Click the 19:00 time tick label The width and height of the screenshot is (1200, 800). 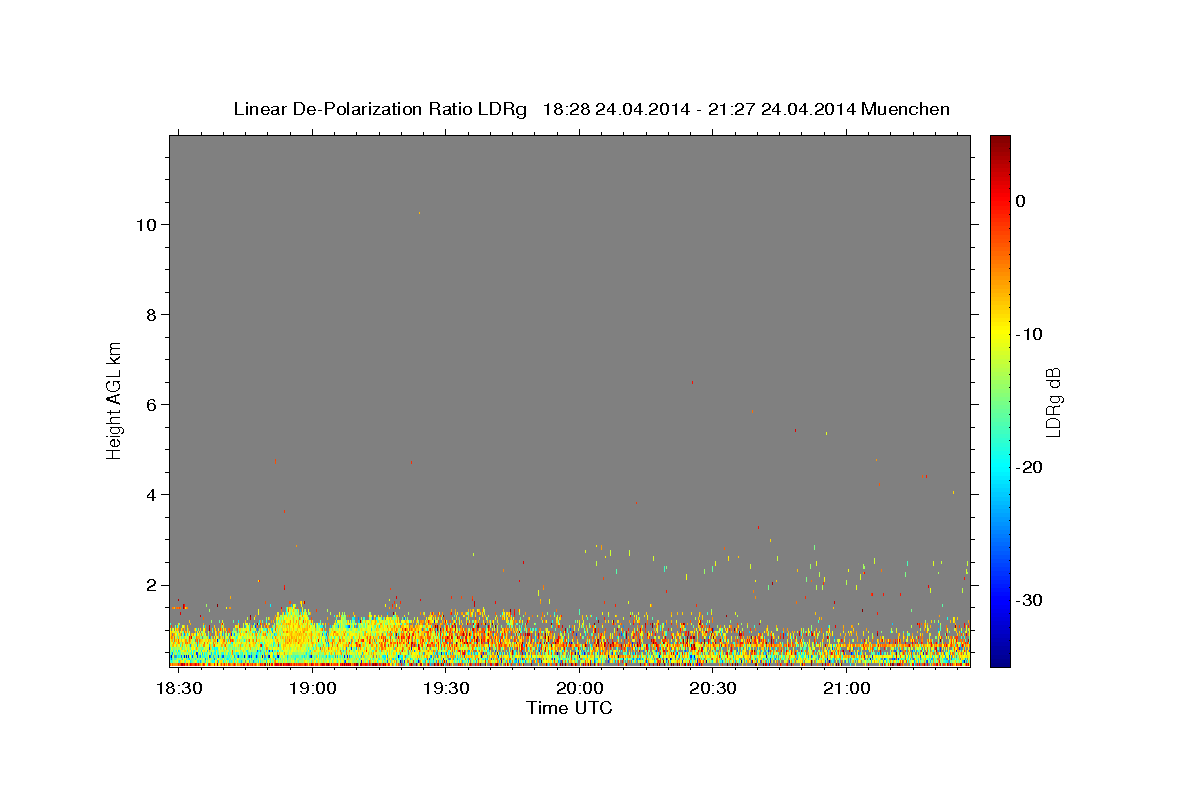tap(313, 689)
